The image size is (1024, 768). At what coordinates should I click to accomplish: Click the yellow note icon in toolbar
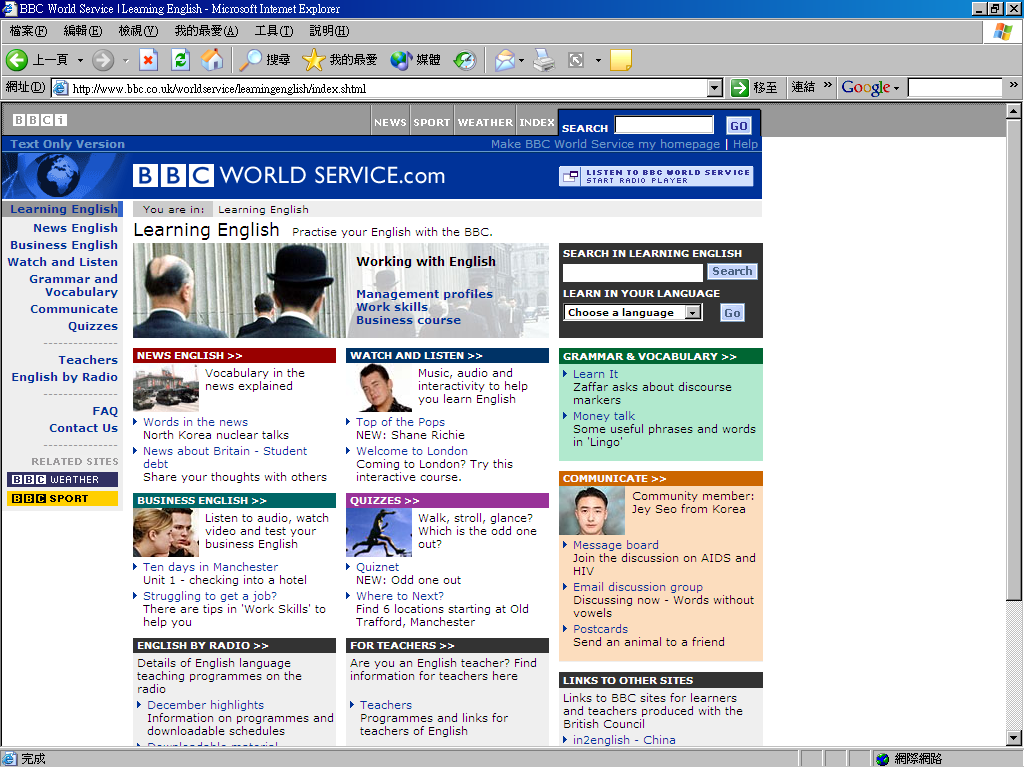point(620,60)
